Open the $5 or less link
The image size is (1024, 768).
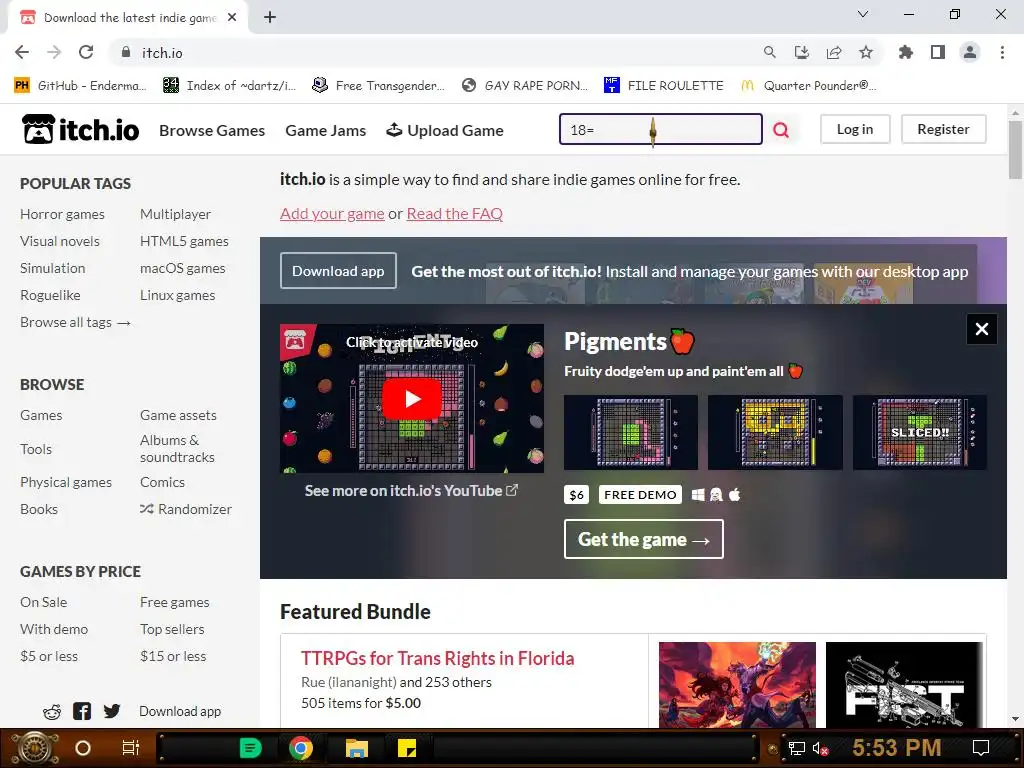[49, 656]
